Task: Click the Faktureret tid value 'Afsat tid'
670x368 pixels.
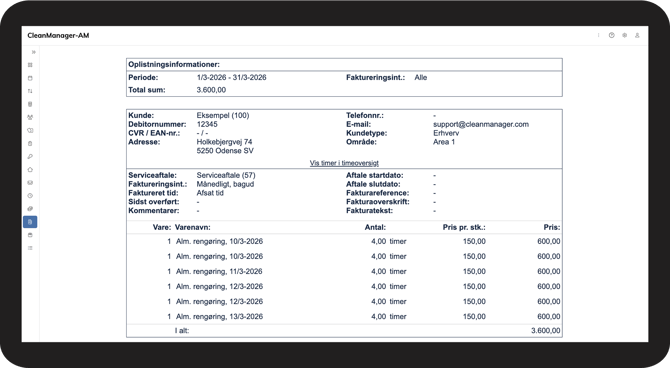Action: coord(210,193)
